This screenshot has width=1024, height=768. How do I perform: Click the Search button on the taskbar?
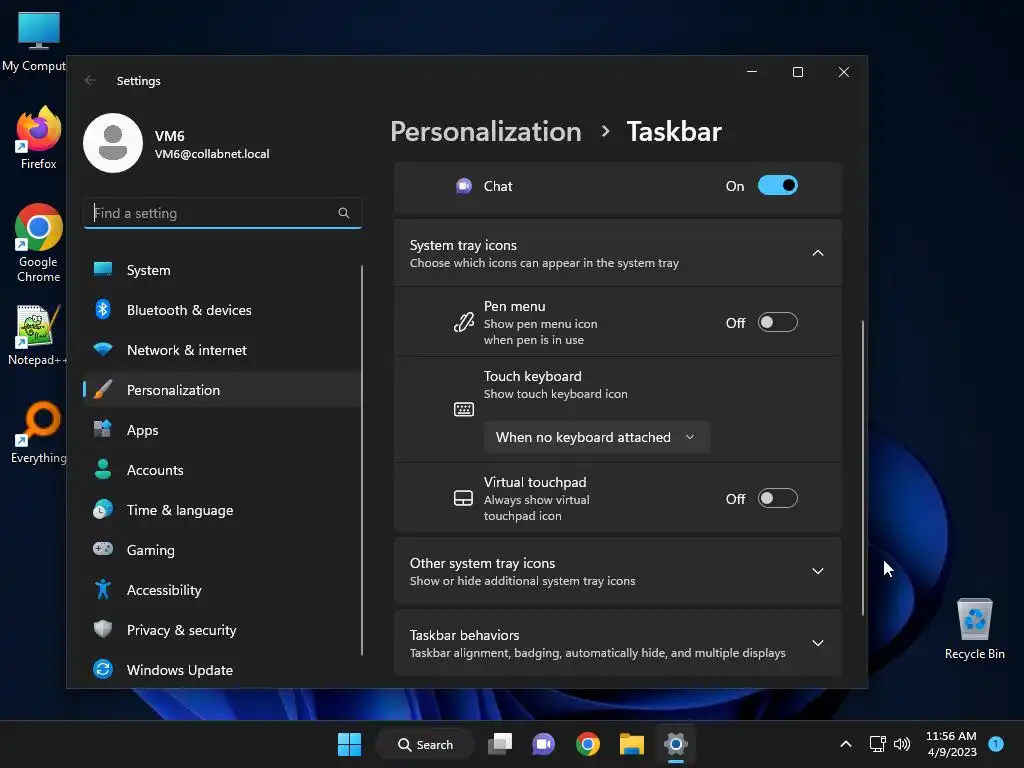(425, 744)
